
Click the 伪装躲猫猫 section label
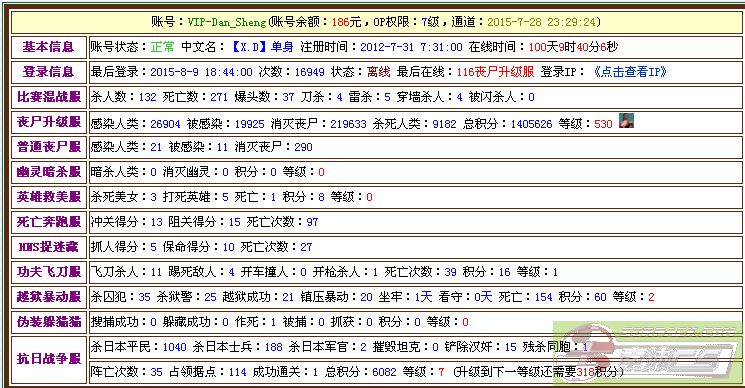click(48, 322)
